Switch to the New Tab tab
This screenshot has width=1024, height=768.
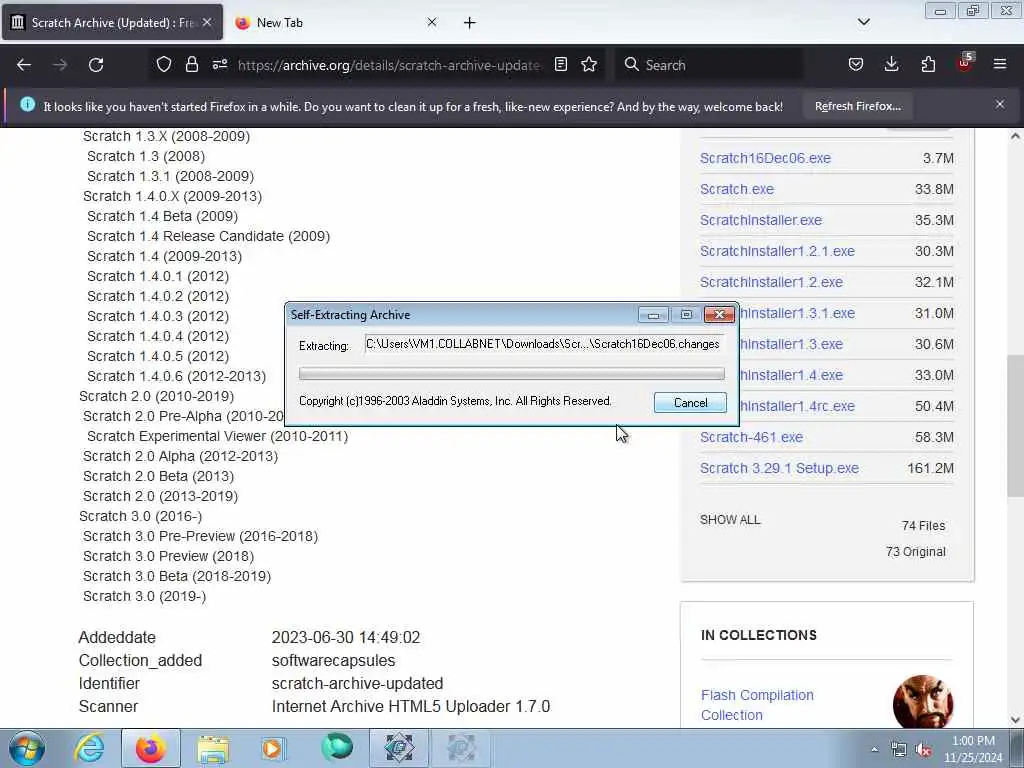point(336,23)
